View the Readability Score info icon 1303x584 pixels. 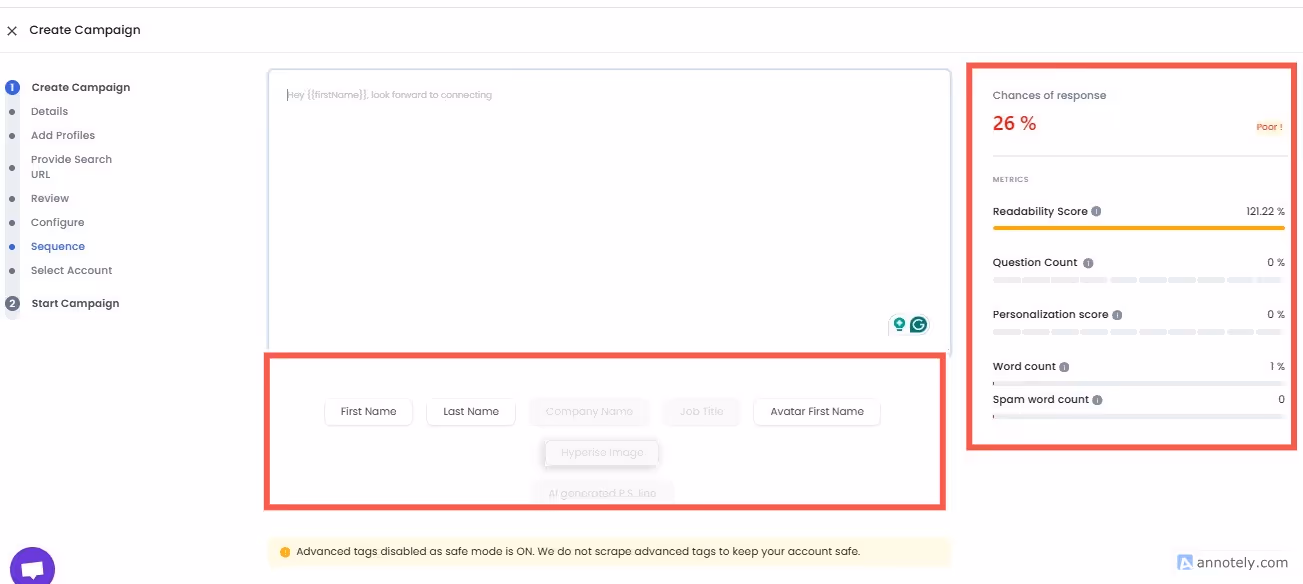point(1097,211)
